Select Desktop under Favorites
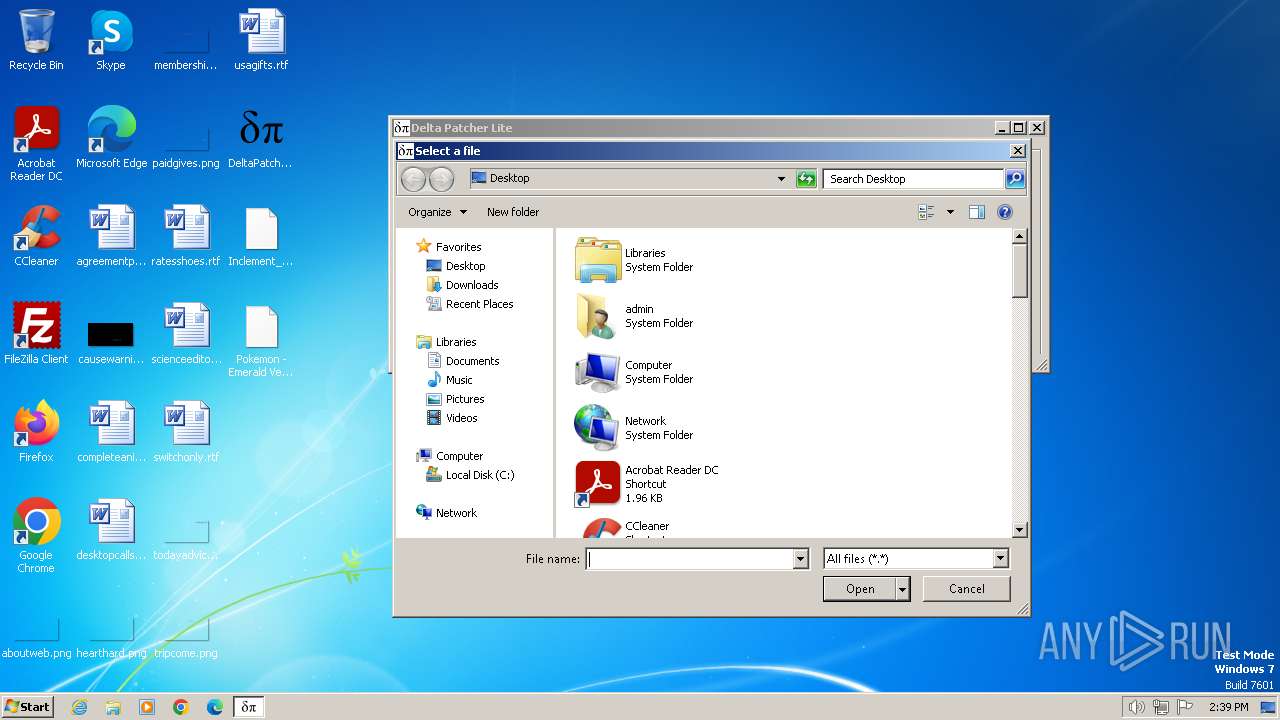This screenshot has width=1280, height=720. click(456, 266)
